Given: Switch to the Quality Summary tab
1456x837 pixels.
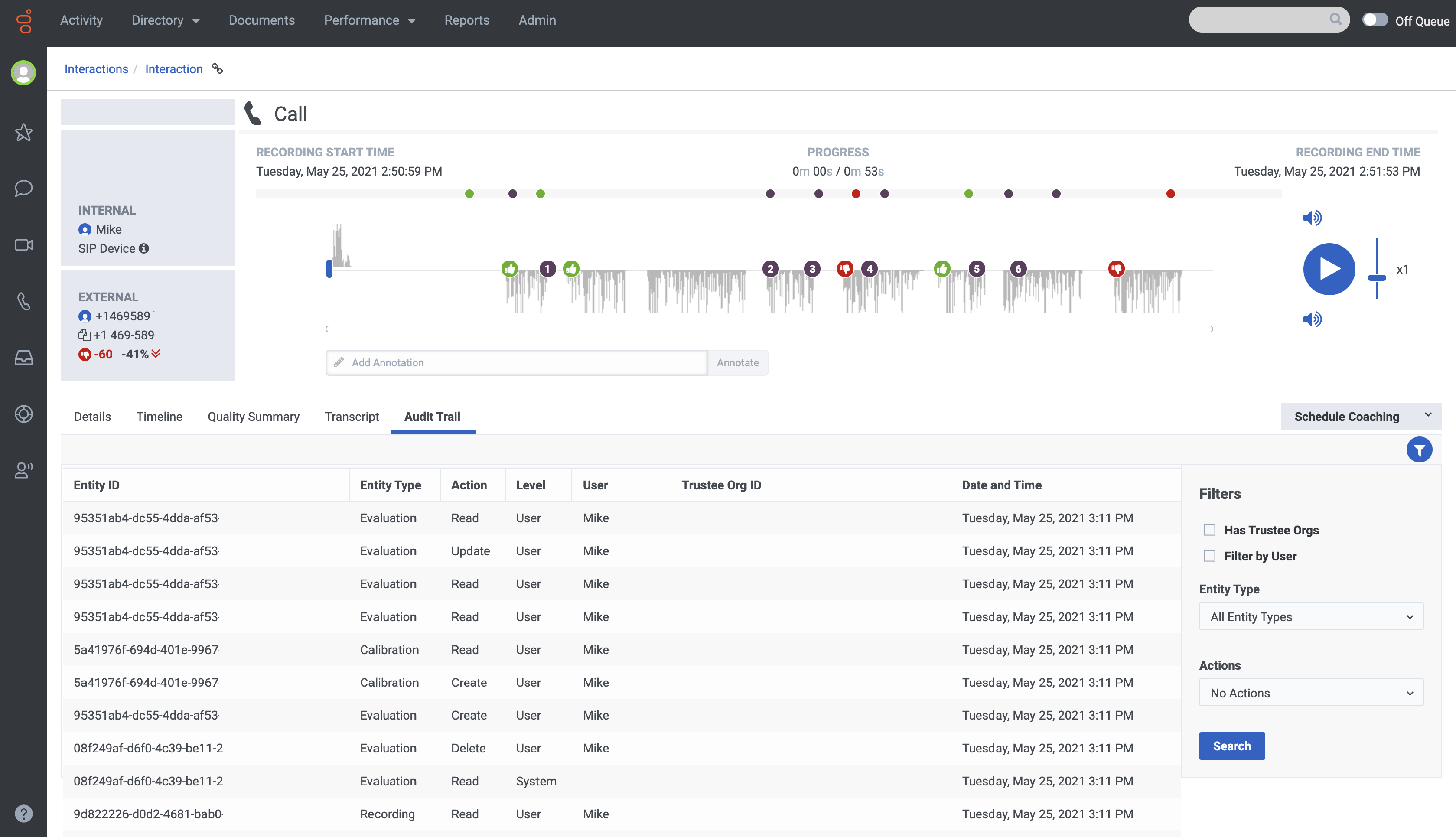Looking at the screenshot, I should click(254, 416).
